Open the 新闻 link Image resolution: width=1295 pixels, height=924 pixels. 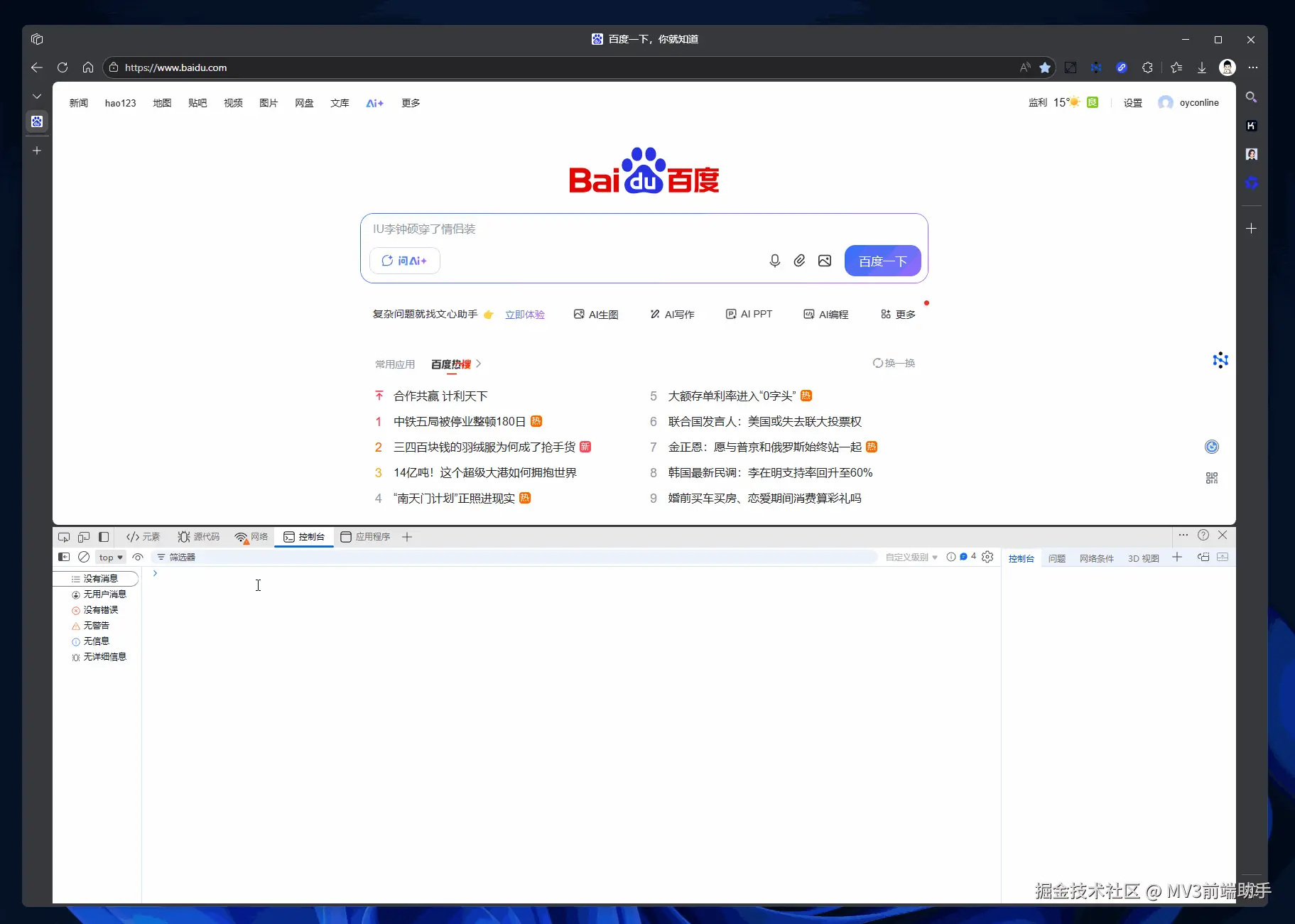point(79,103)
